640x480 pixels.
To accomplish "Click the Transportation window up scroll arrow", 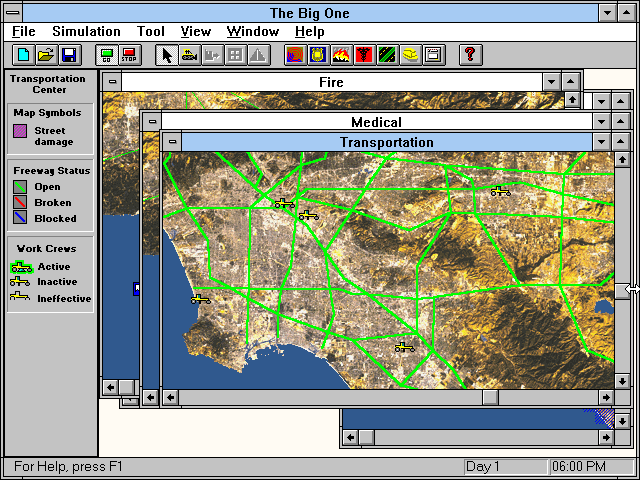I will (622, 160).
